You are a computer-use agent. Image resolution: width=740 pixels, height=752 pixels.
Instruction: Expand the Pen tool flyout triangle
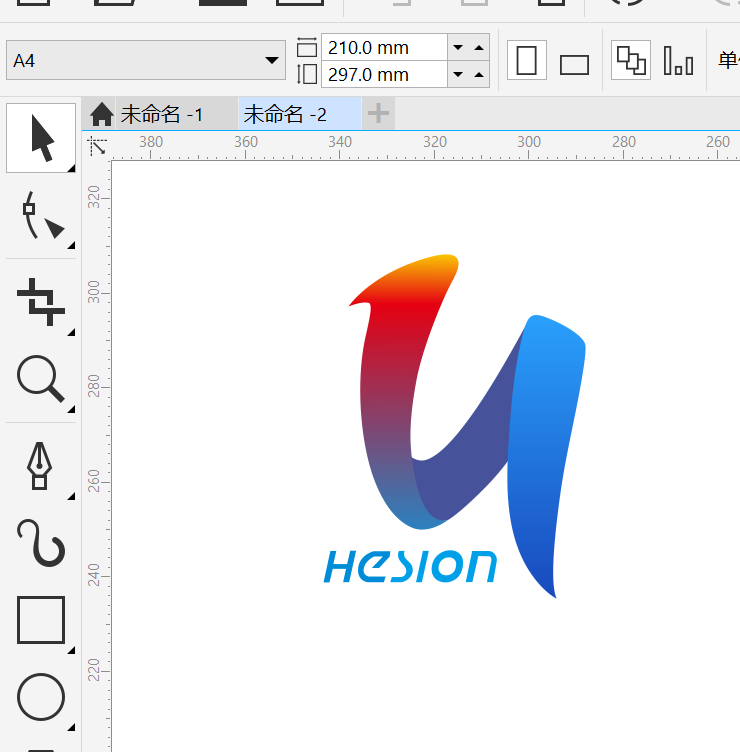(71, 496)
